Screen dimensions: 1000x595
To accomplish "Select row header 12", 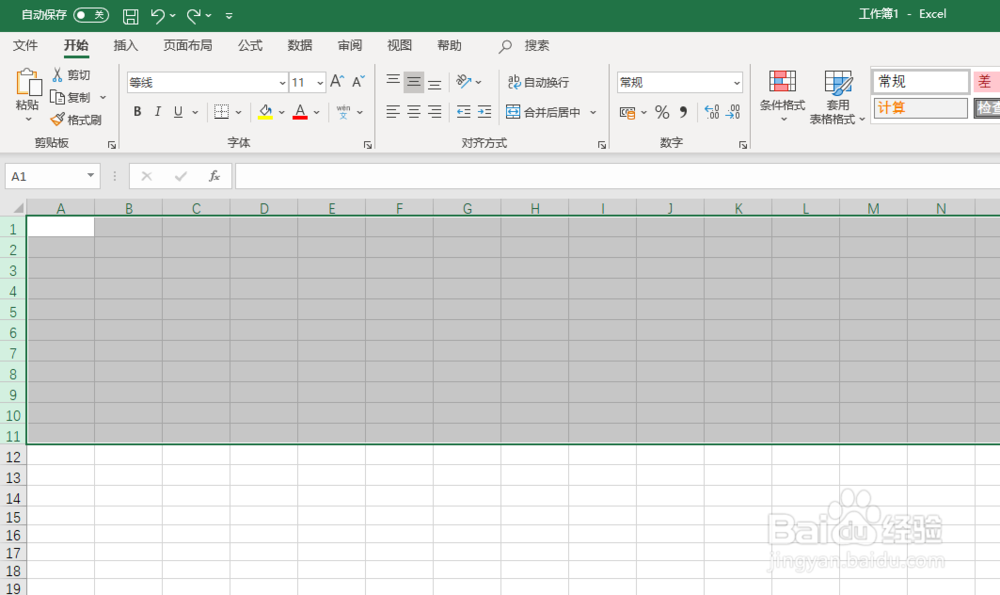I will (x=13, y=457).
